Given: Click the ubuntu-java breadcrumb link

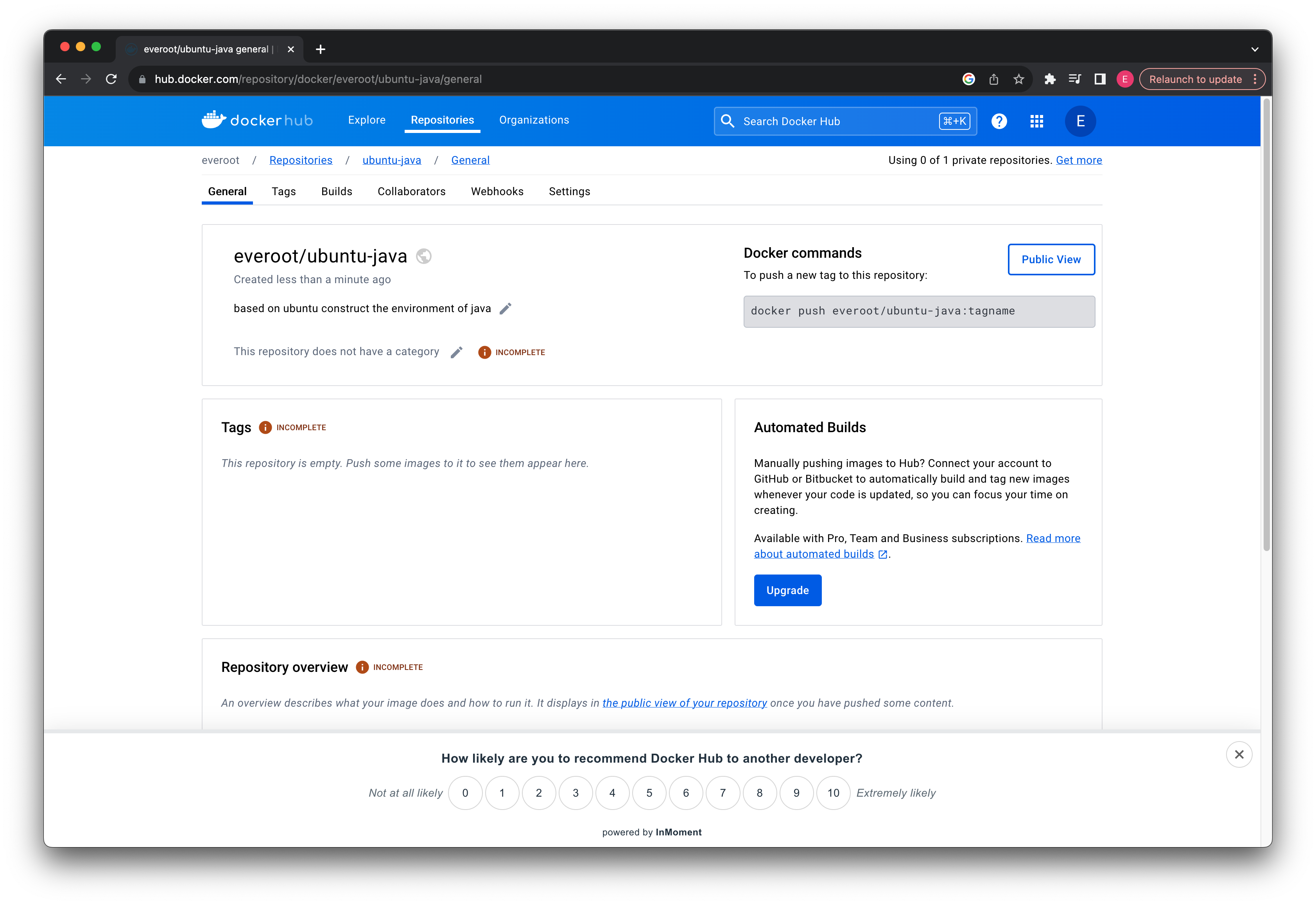Looking at the screenshot, I should pos(392,160).
